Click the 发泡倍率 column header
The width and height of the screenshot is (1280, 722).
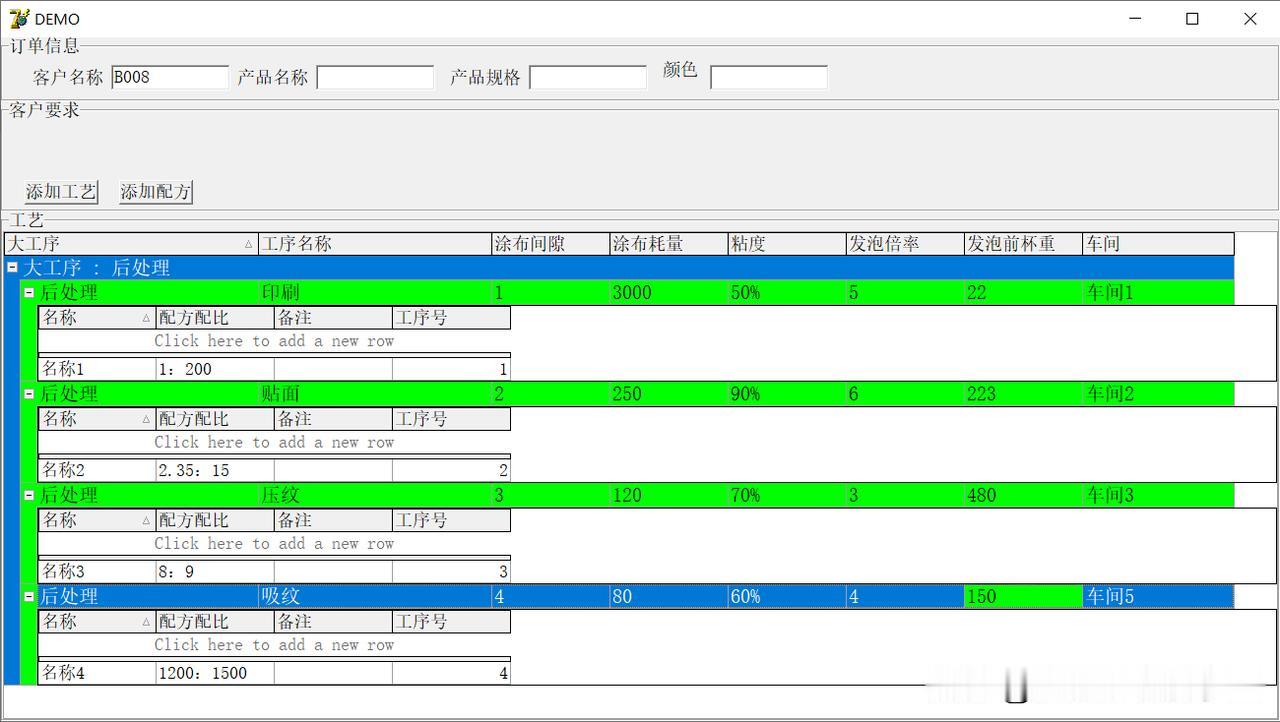coord(905,244)
